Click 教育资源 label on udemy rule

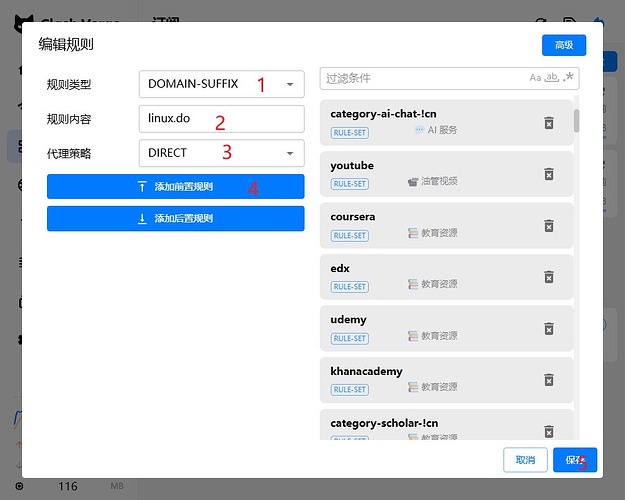click(432, 336)
